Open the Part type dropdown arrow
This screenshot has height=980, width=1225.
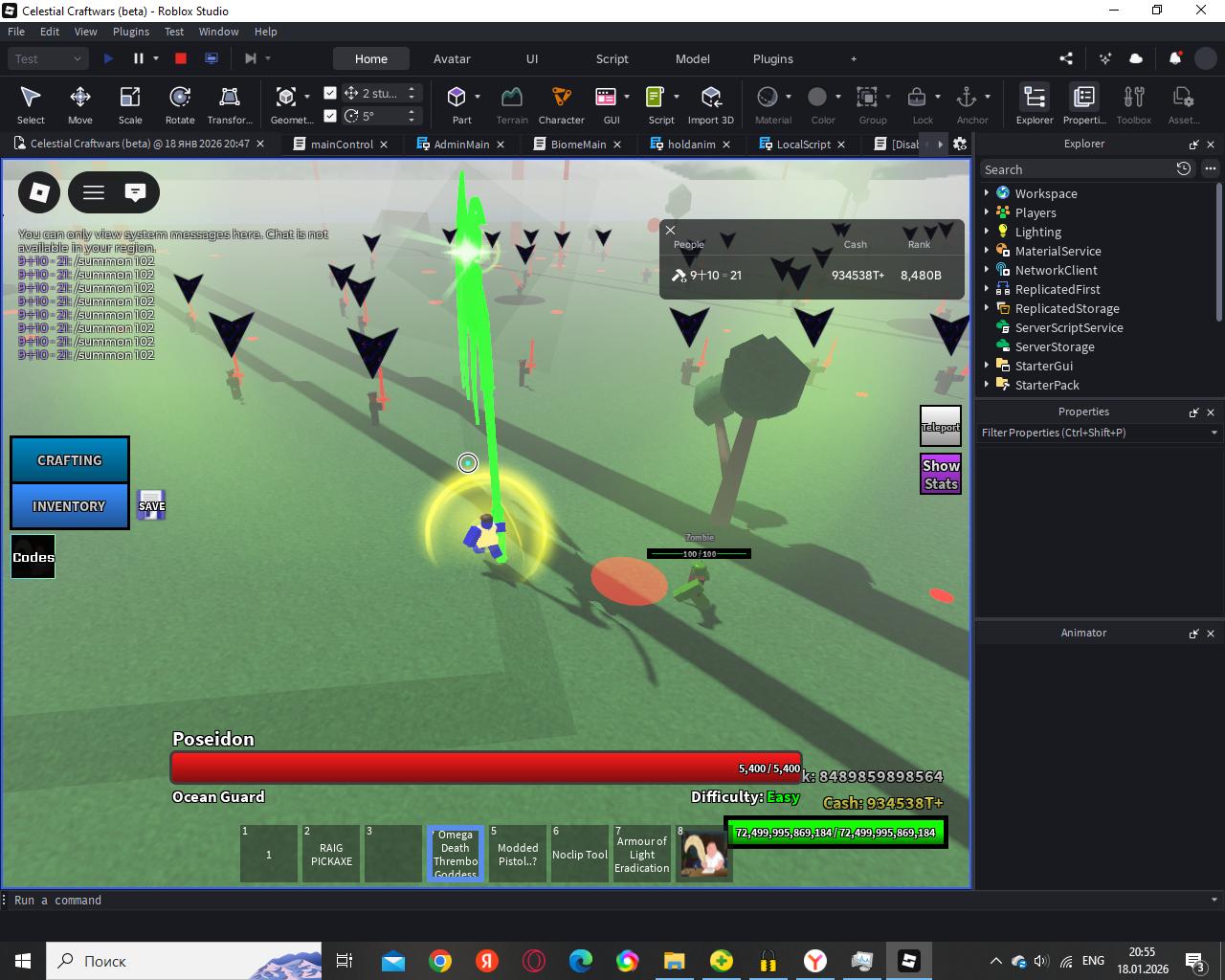tap(478, 97)
